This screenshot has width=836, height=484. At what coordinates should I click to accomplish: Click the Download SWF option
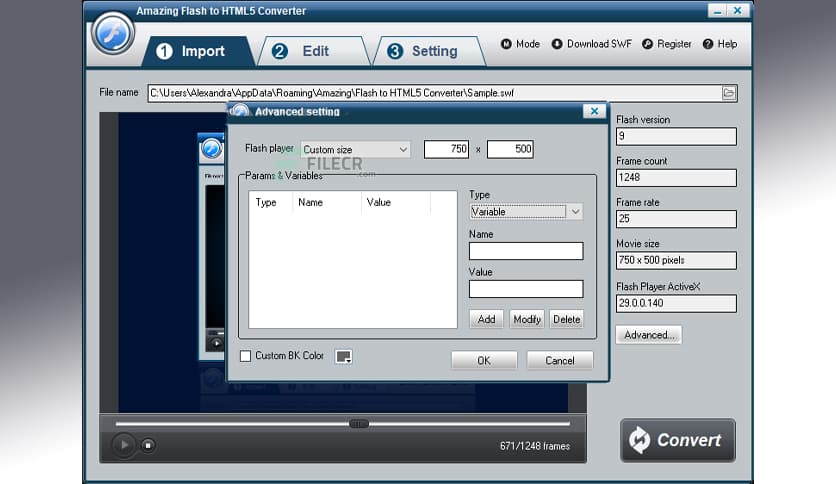[591, 44]
